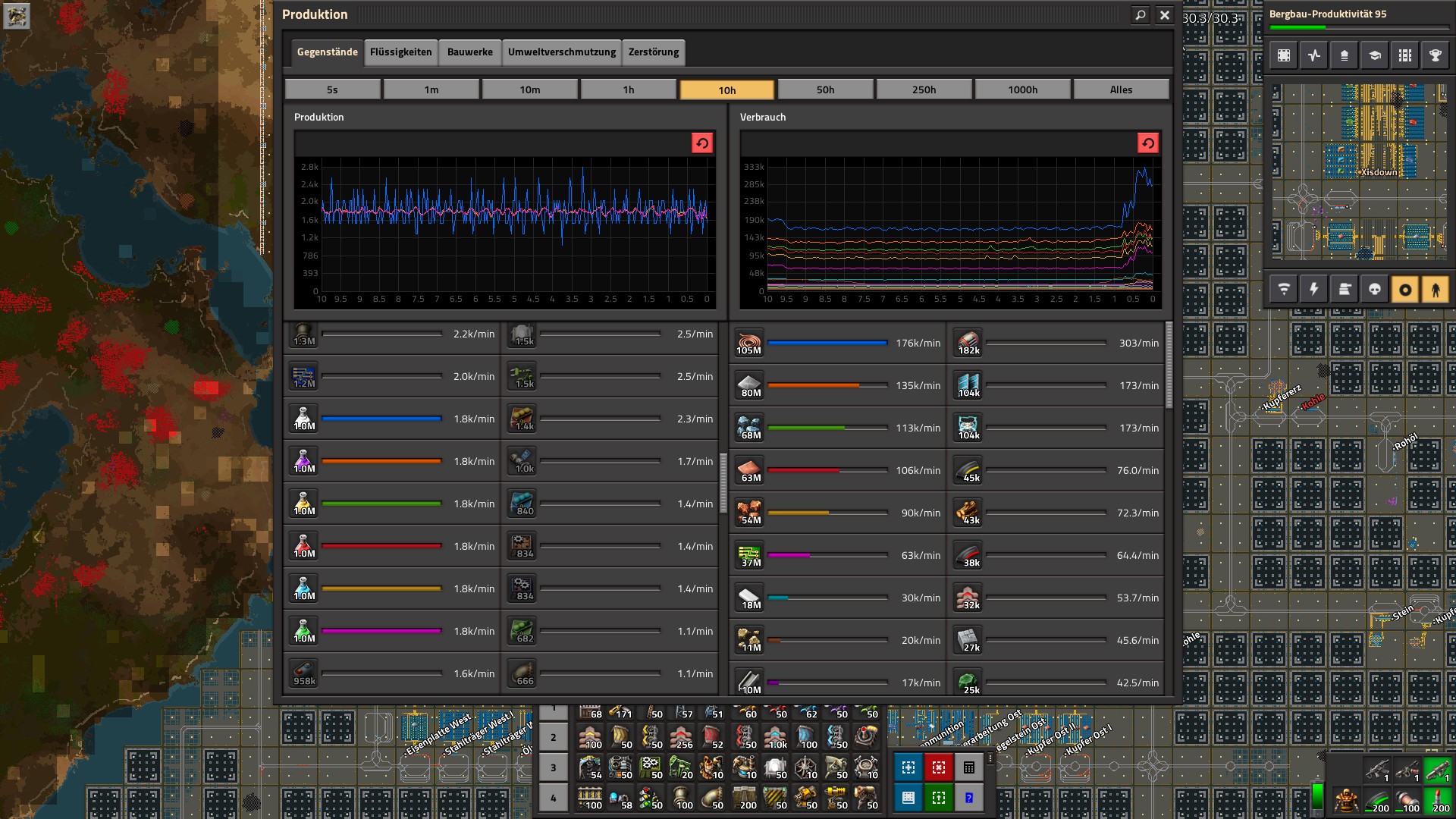
Task: Select the iron ore item at 113k/min
Action: point(748,428)
